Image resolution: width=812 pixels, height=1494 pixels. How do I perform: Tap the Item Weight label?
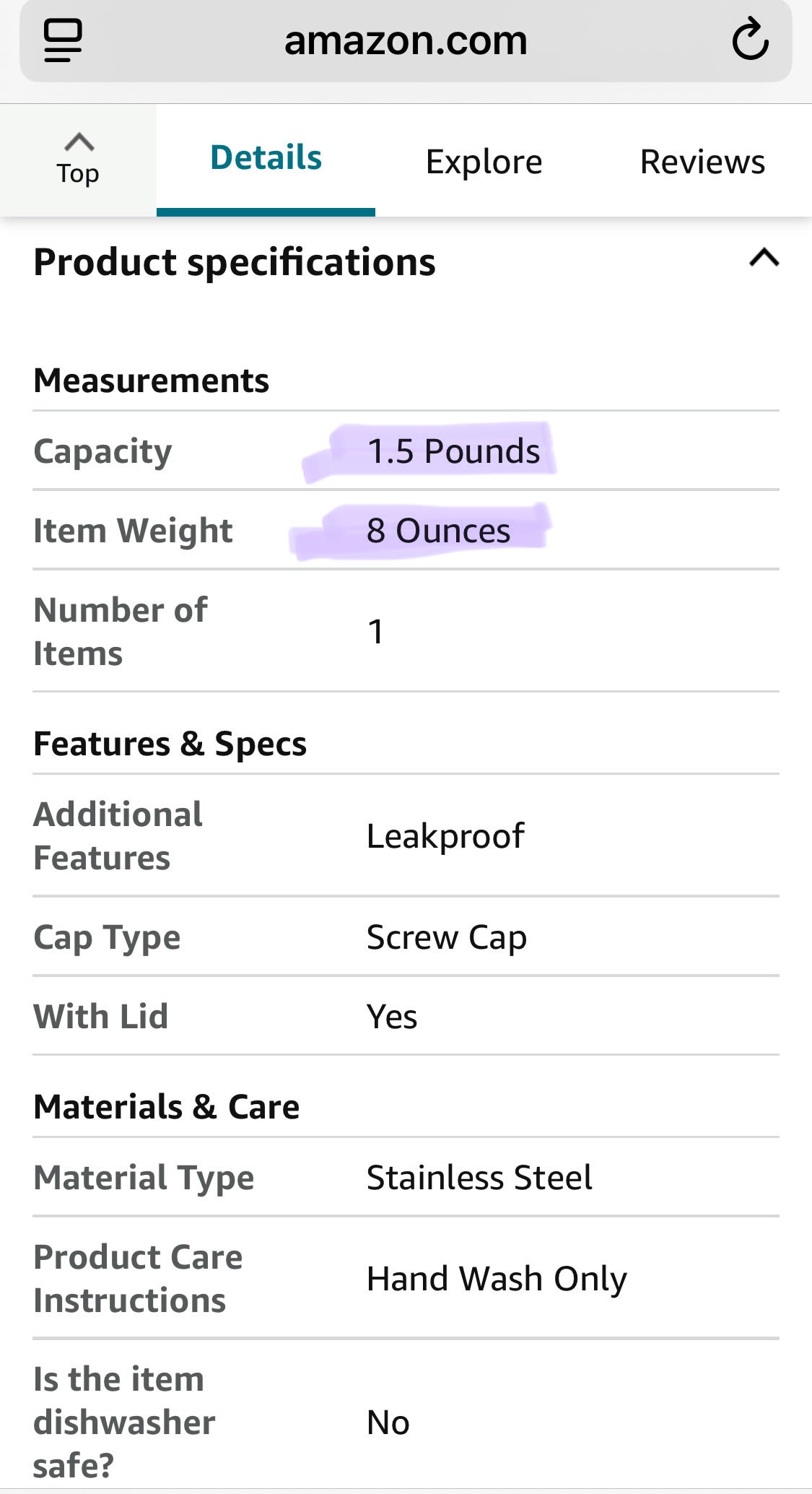coord(133,531)
